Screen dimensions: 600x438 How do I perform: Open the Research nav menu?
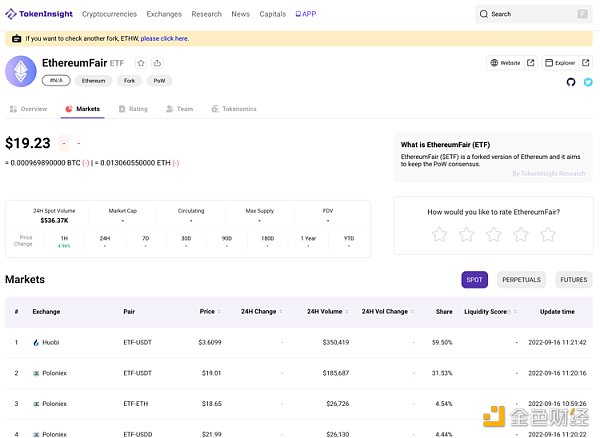[206, 14]
